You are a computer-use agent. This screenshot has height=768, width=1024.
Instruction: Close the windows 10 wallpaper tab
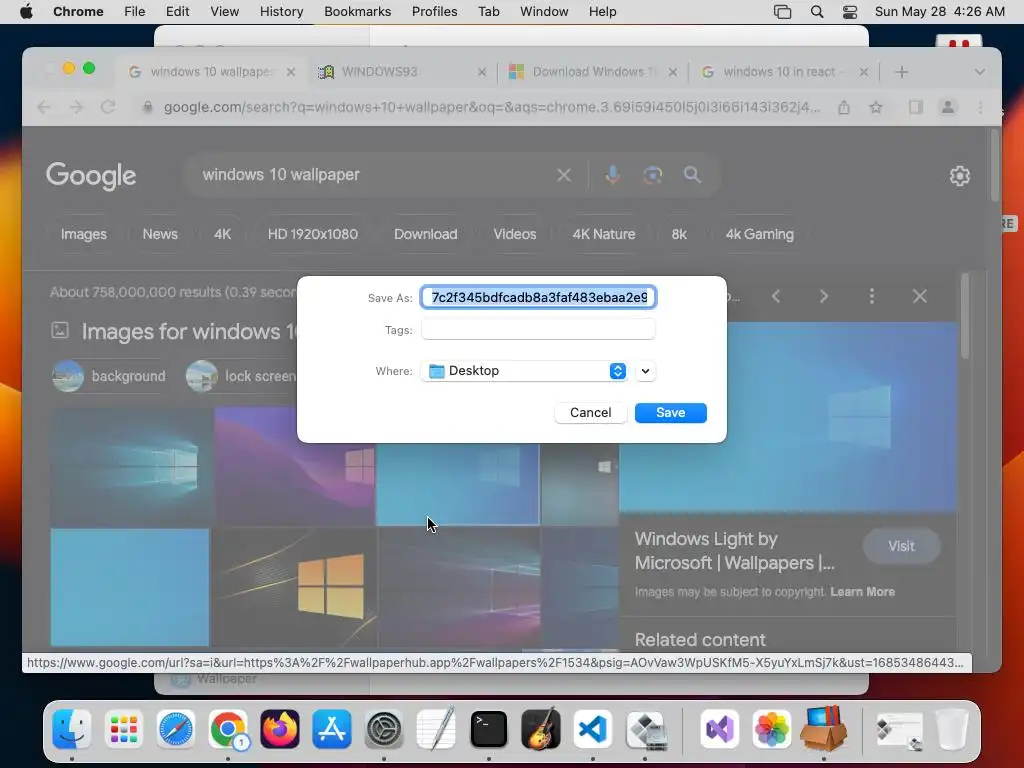coord(291,72)
